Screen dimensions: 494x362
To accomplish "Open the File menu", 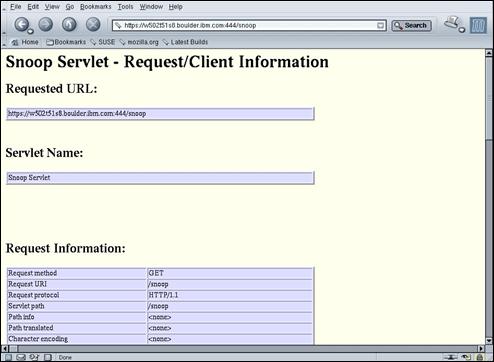I will point(15,7).
